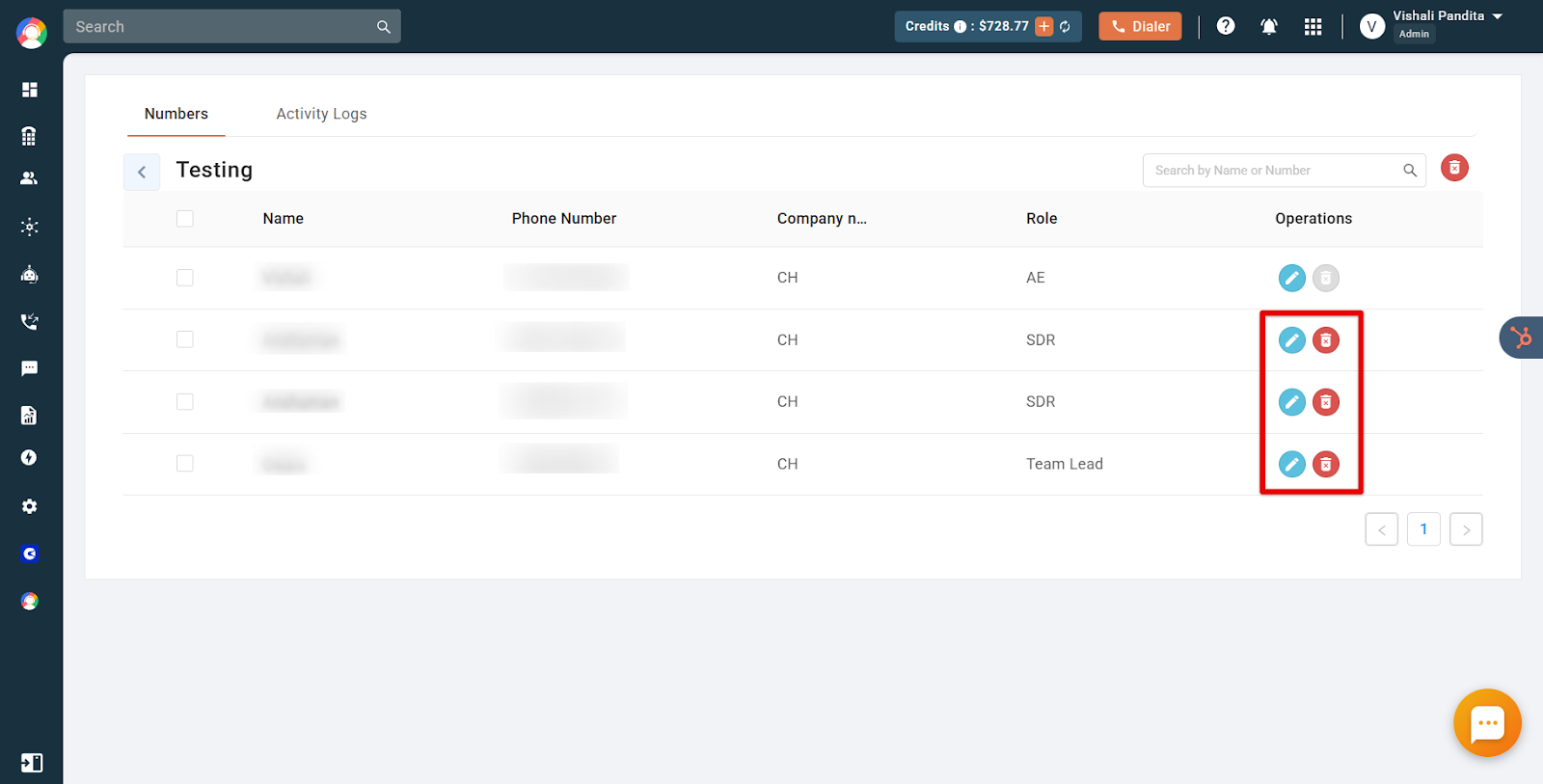Click the AE role cell
The image size is (1543, 784).
[1036, 278]
